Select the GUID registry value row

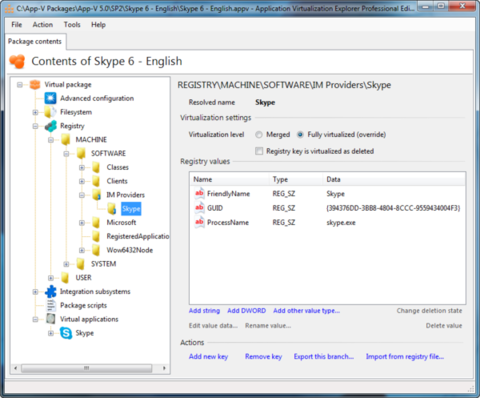coord(327,208)
